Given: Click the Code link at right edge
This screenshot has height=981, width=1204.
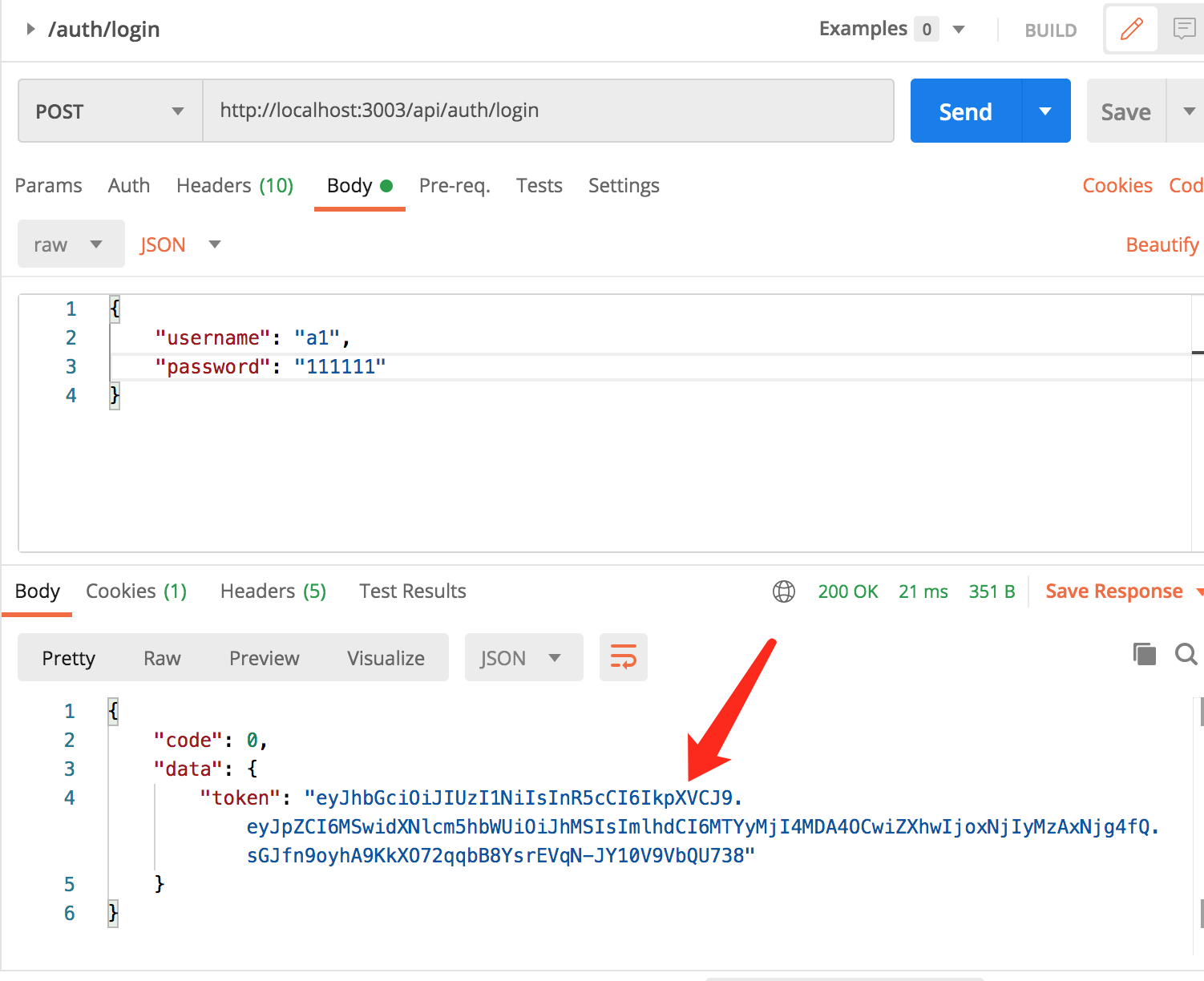Looking at the screenshot, I should pyautogui.click(x=1186, y=186).
